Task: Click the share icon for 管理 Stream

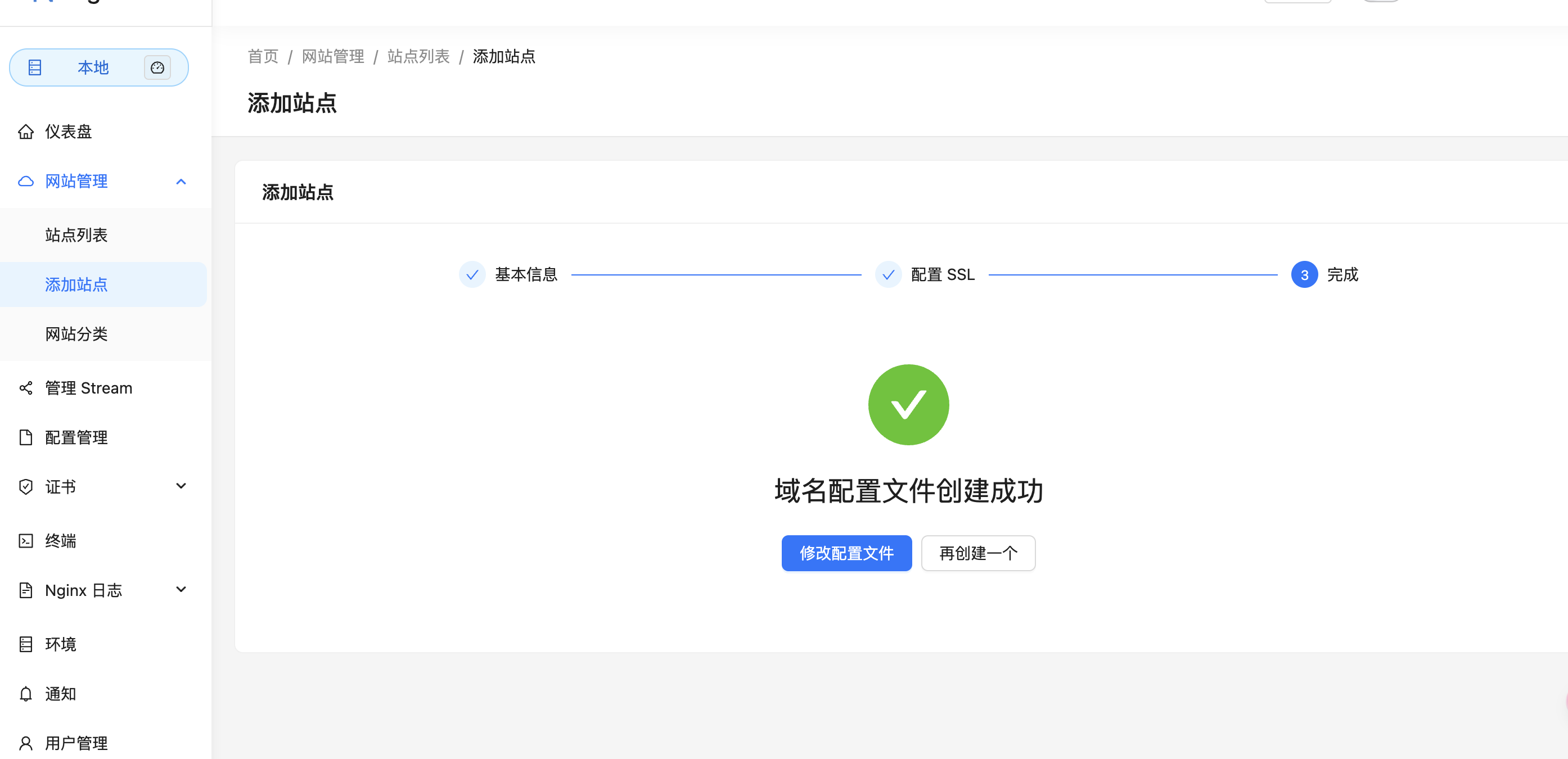Action: pos(25,388)
